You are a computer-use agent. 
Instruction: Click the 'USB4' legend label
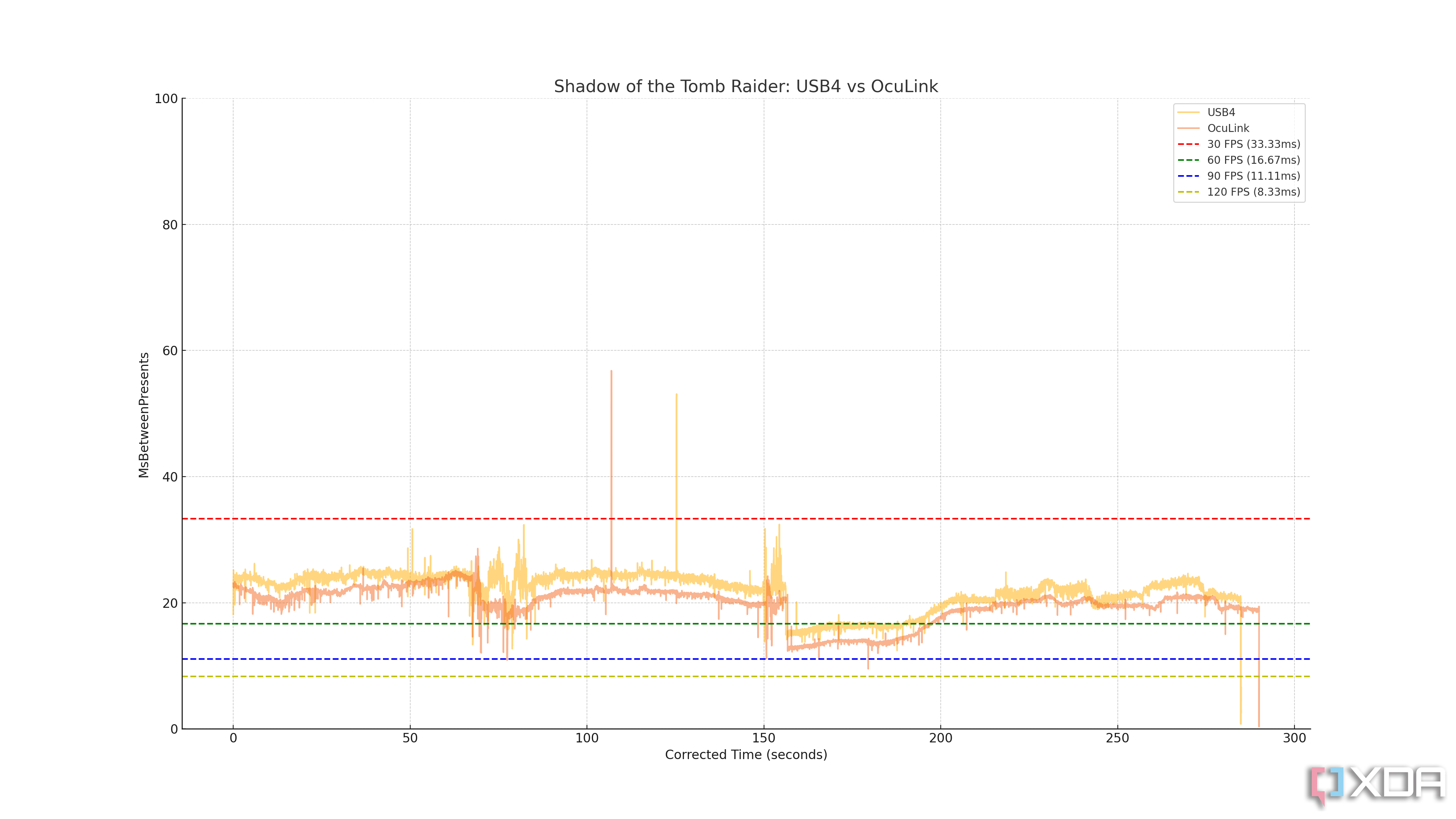(x=1221, y=113)
